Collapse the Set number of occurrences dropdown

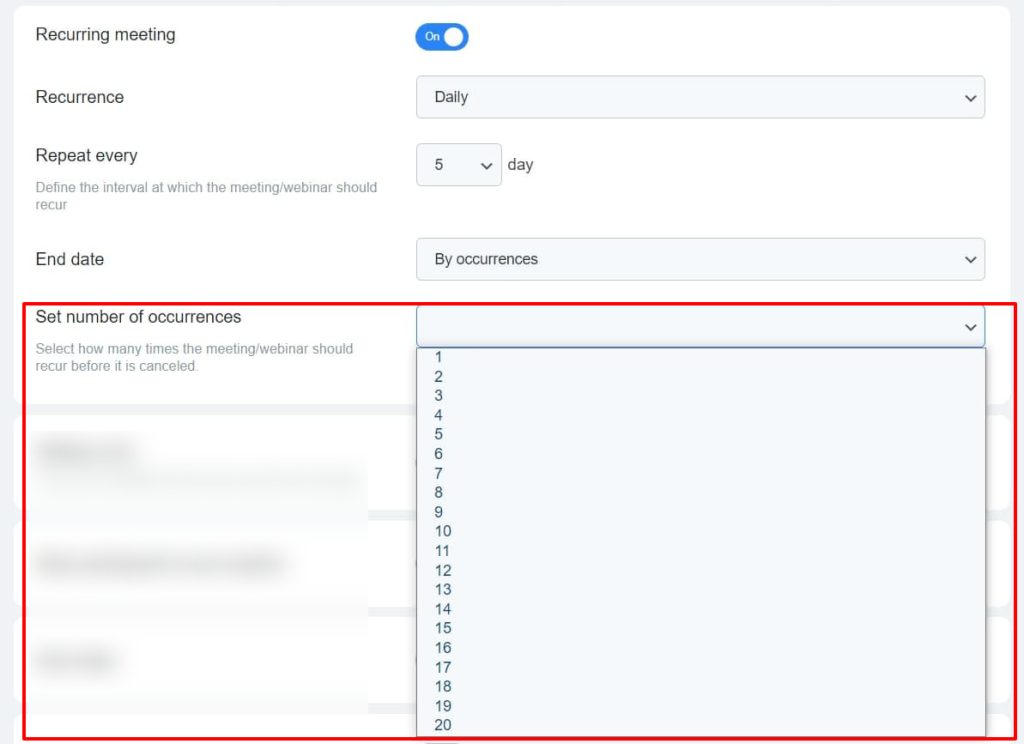[700, 327]
